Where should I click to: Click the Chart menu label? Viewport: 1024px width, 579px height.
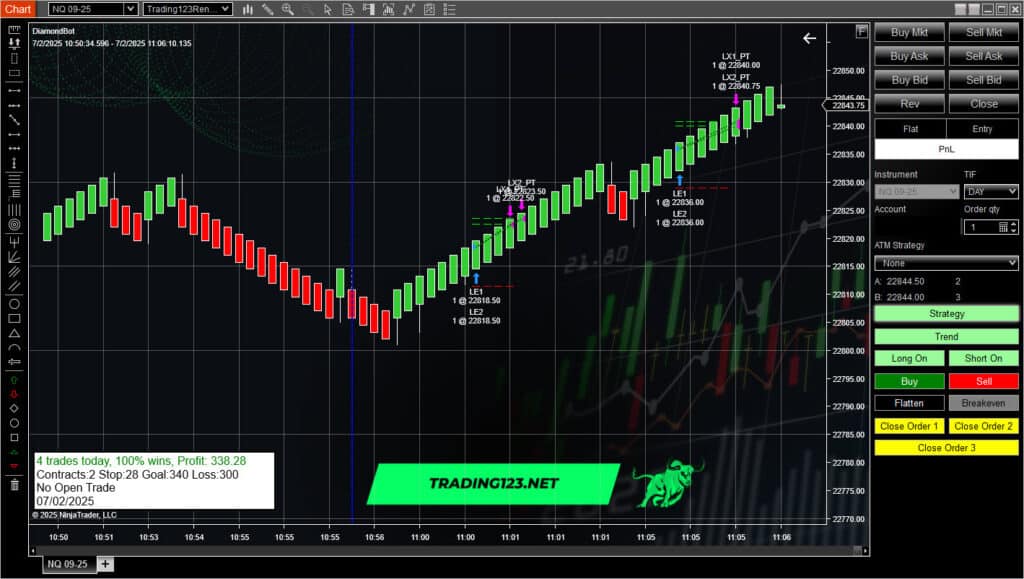coord(18,9)
